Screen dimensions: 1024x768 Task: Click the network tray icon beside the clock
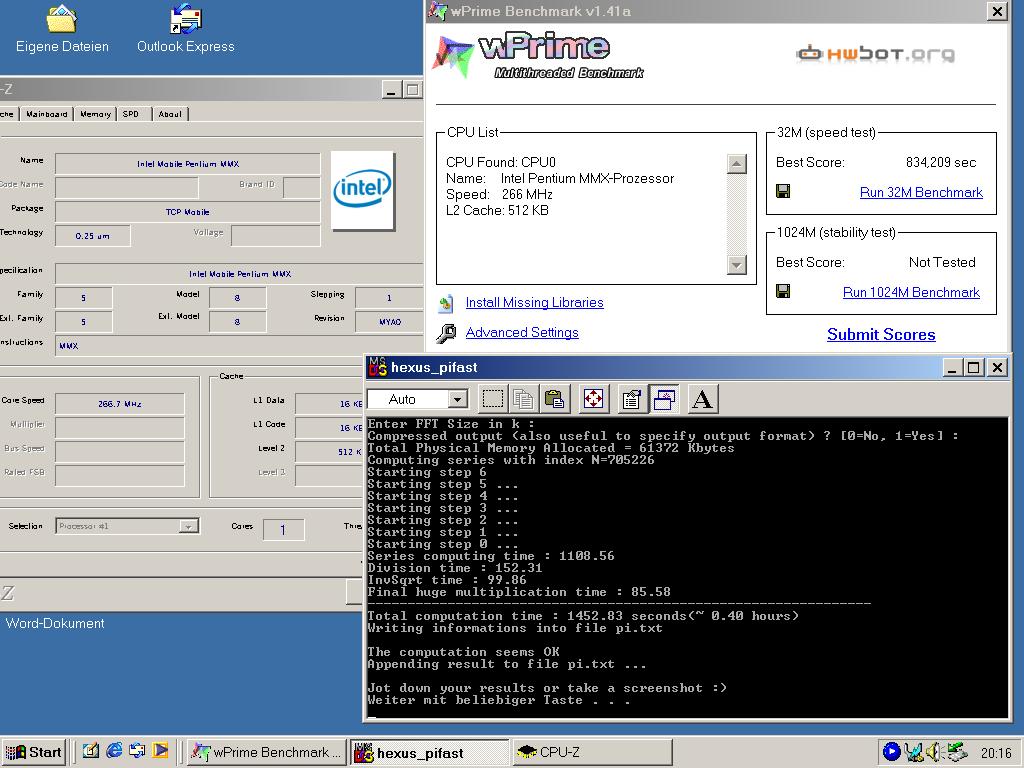[x=957, y=752]
